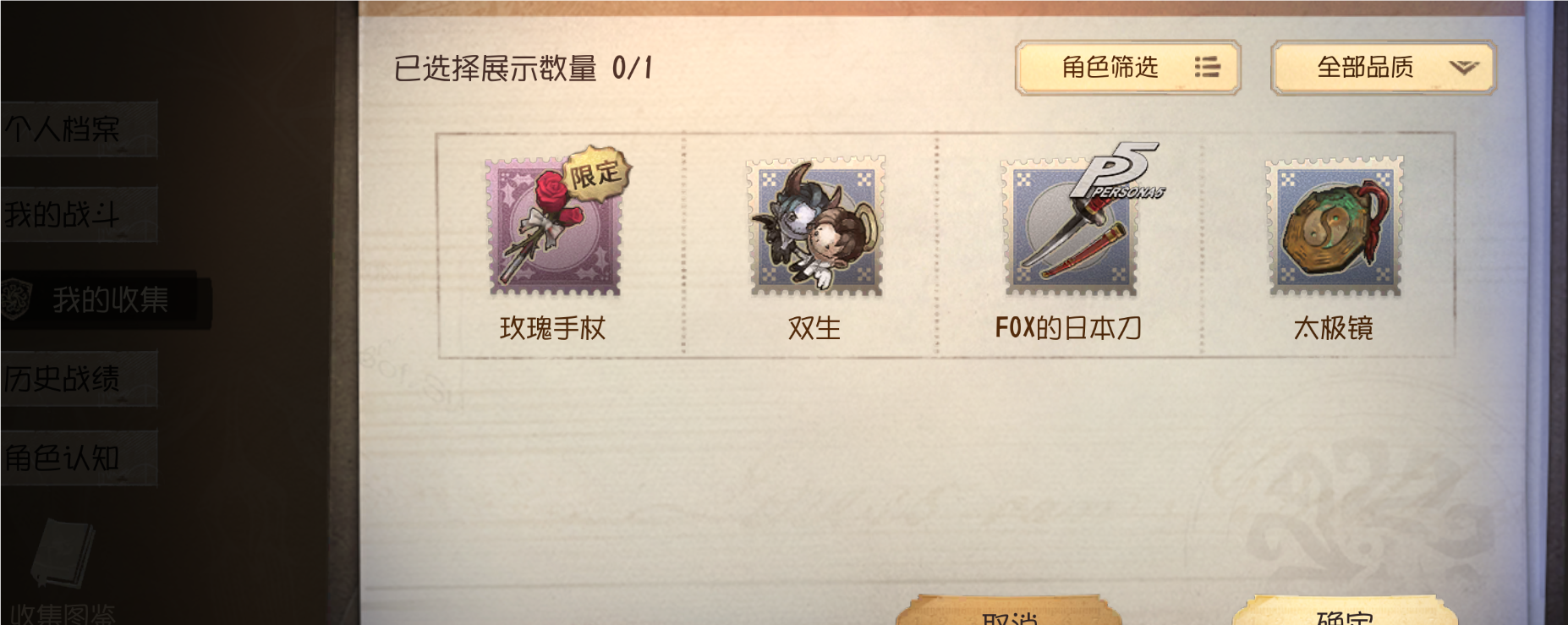The width and height of the screenshot is (1568, 625).
Task: Select the 双生 twins stamp icon
Action: [x=816, y=227]
